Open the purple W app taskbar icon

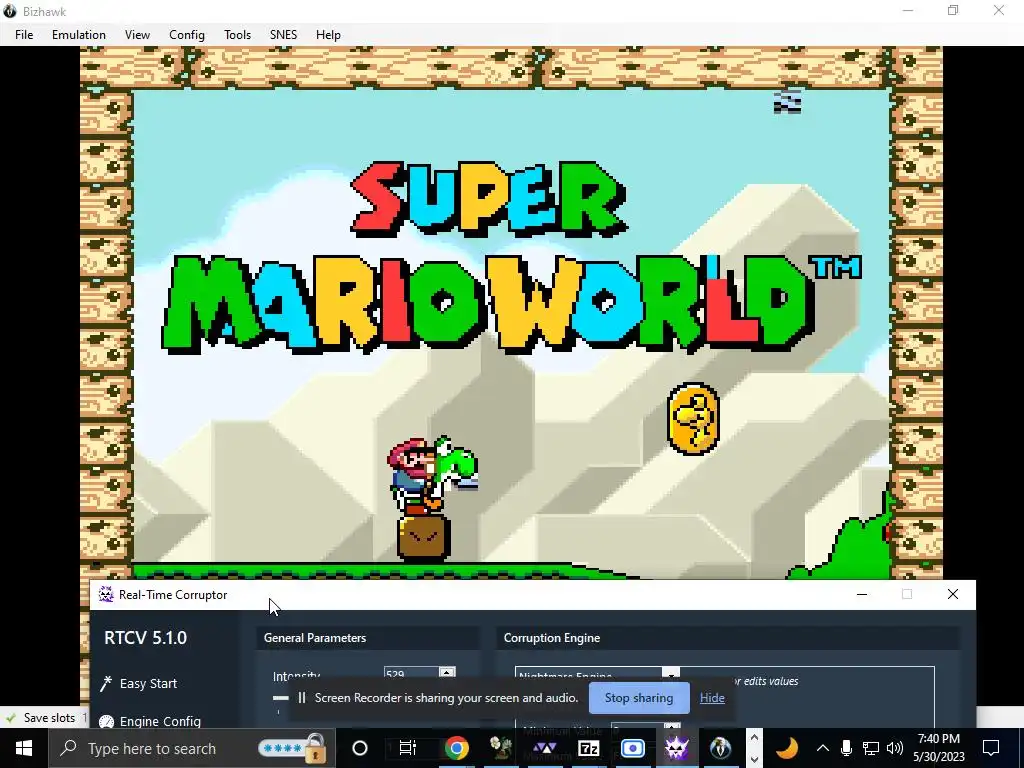click(x=545, y=748)
